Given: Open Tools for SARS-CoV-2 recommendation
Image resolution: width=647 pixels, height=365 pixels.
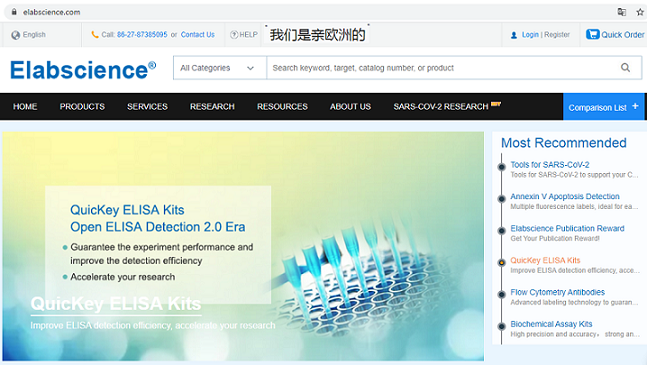Looking at the screenshot, I should click(550, 165).
